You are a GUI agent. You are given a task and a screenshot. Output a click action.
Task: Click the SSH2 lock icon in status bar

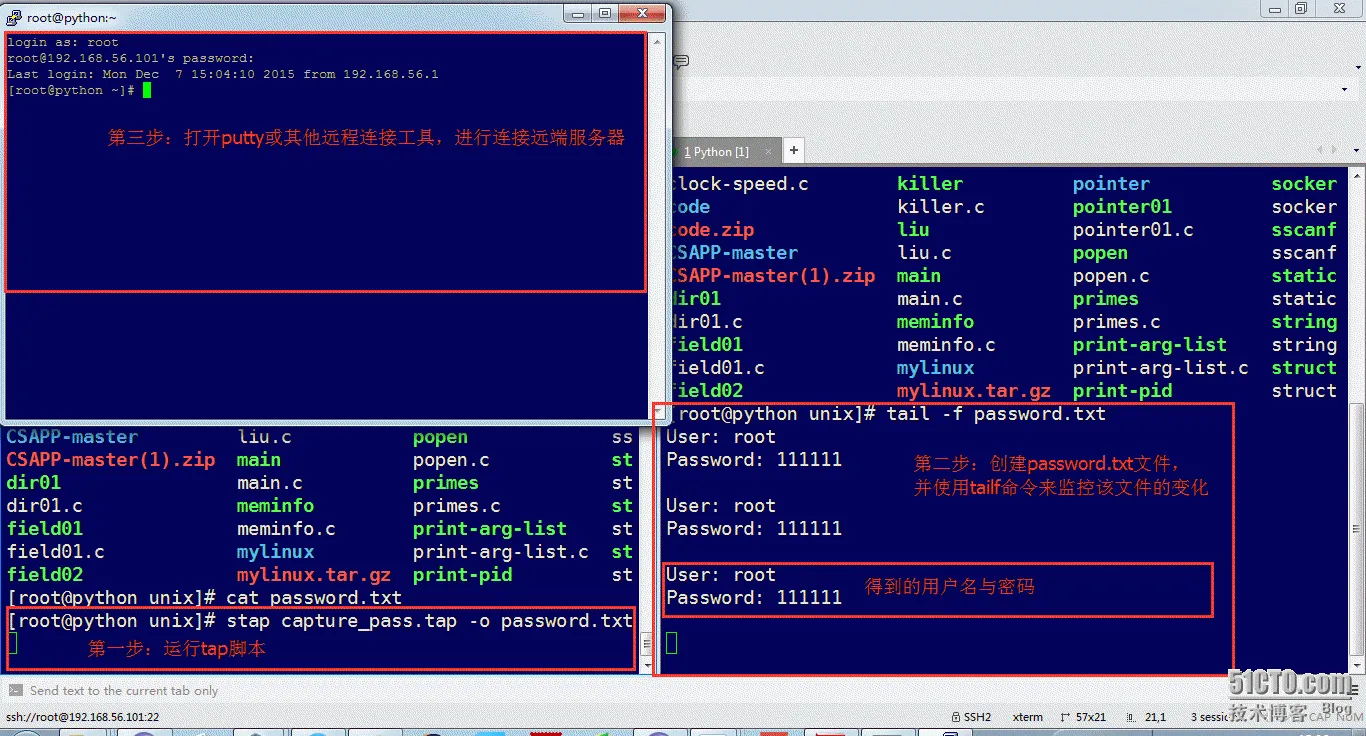[956, 717]
